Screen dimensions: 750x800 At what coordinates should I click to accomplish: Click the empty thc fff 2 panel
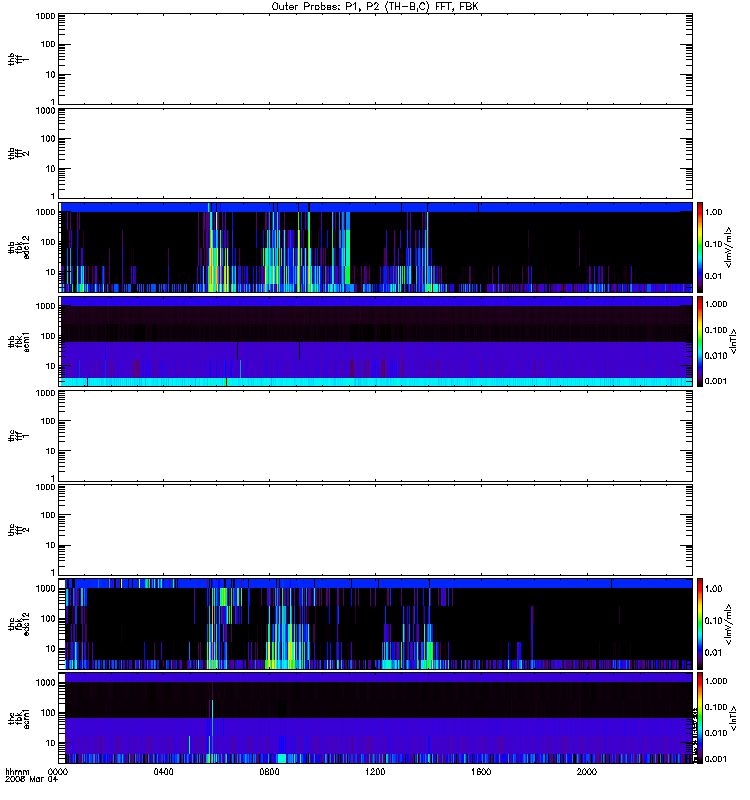point(376,530)
